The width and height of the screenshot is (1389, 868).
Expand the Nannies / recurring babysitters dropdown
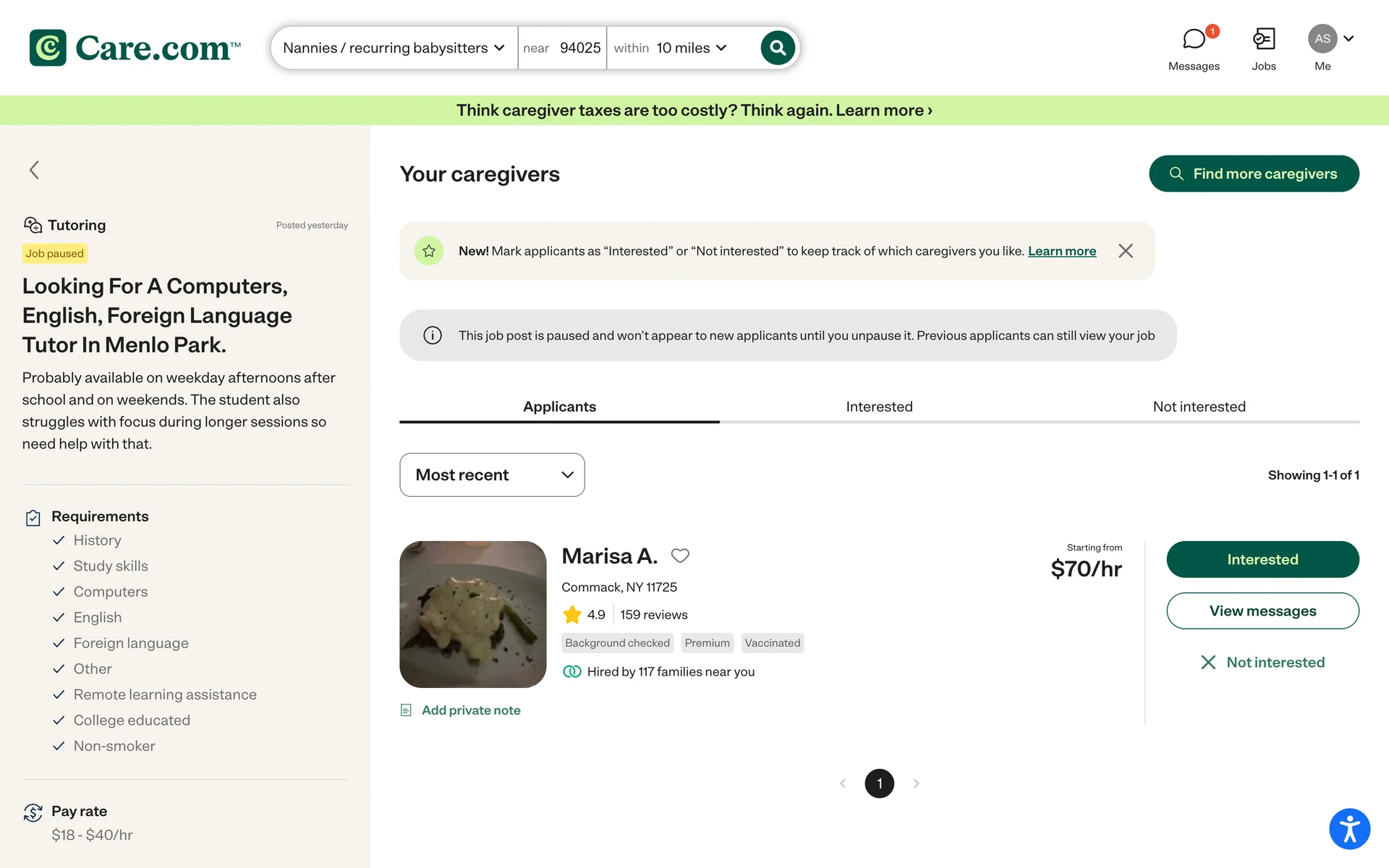tap(394, 48)
